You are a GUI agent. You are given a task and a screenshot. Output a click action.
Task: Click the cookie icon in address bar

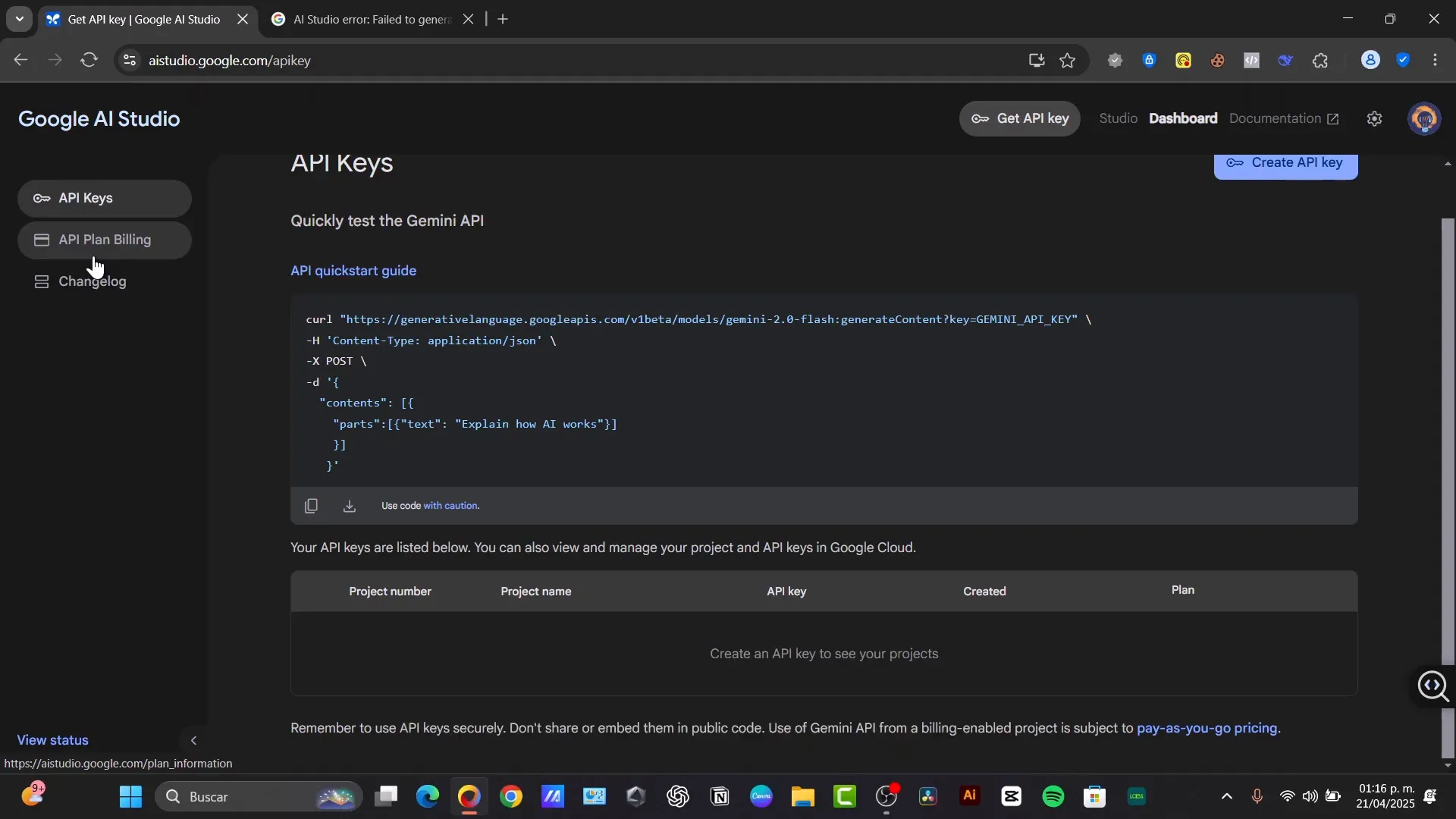[1218, 60]
